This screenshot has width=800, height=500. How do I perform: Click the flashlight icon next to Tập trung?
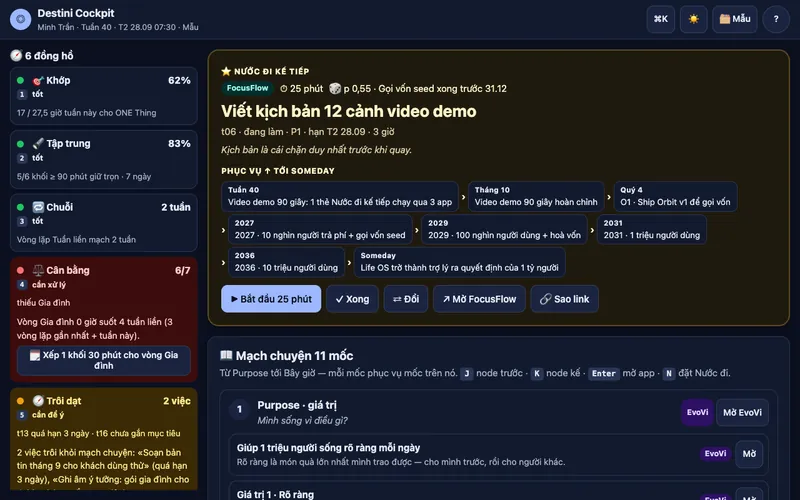click(x=38, y=144)
